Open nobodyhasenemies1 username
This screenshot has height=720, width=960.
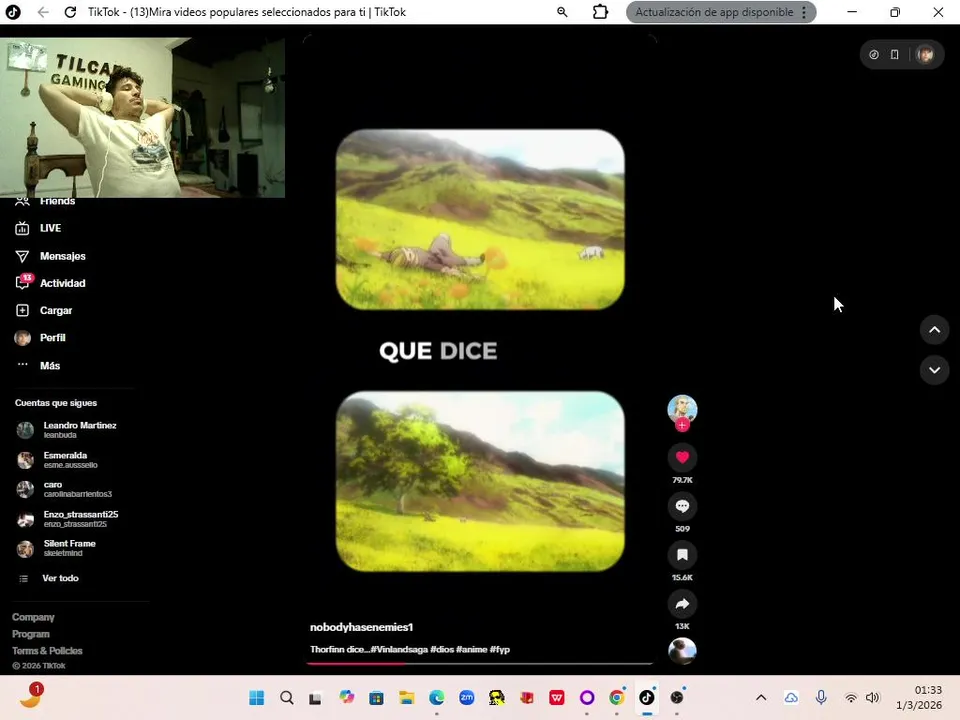pos(361,627)
